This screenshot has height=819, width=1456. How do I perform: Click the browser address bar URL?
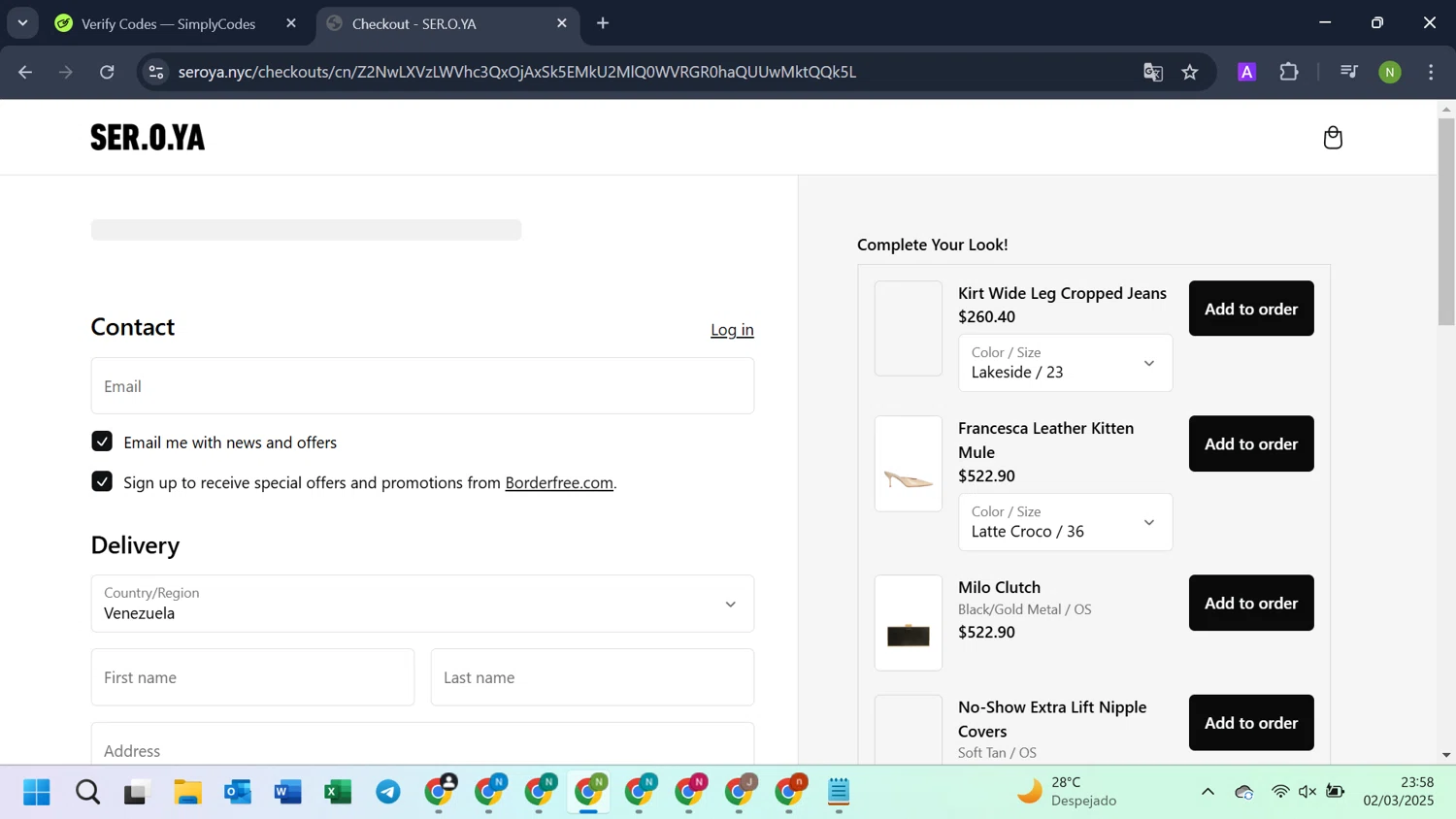click(x=516, y=72)
